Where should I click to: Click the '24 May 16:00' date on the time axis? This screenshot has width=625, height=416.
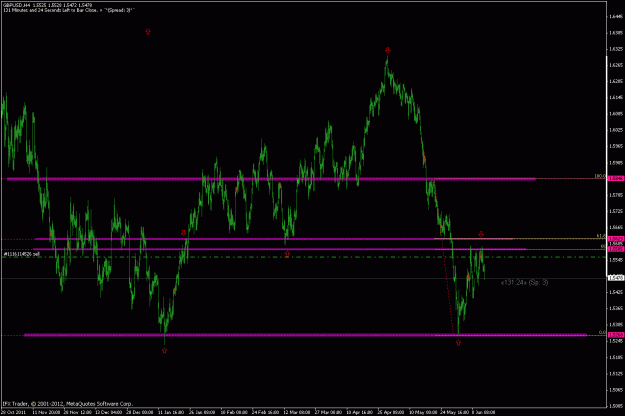(454, 412)
